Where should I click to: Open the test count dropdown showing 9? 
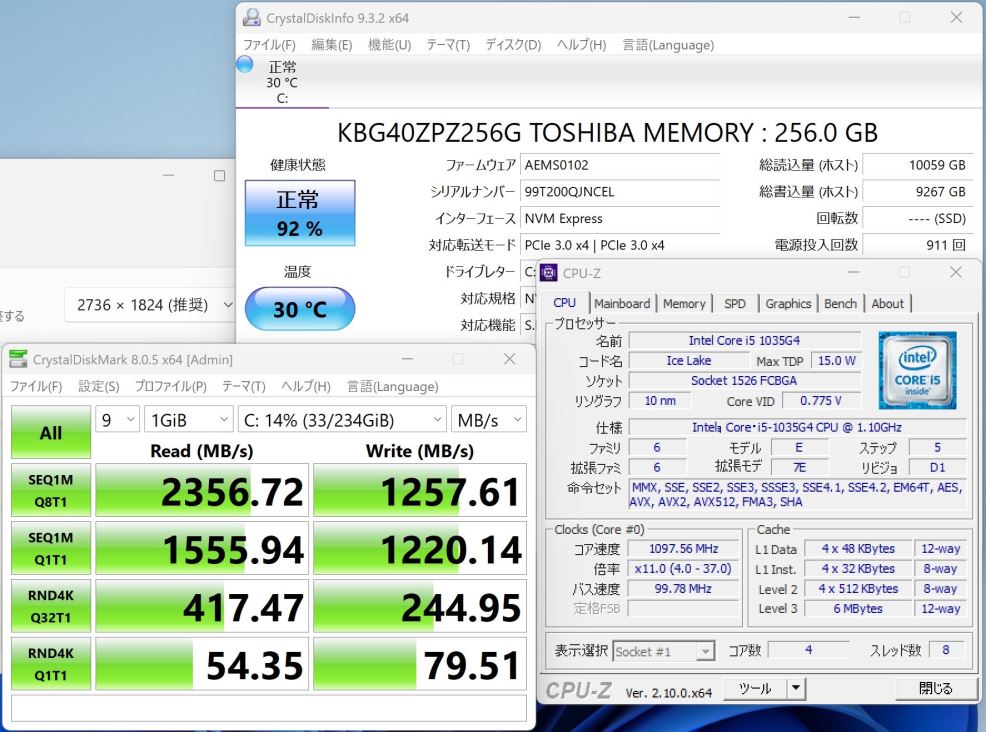coord(118,420)
